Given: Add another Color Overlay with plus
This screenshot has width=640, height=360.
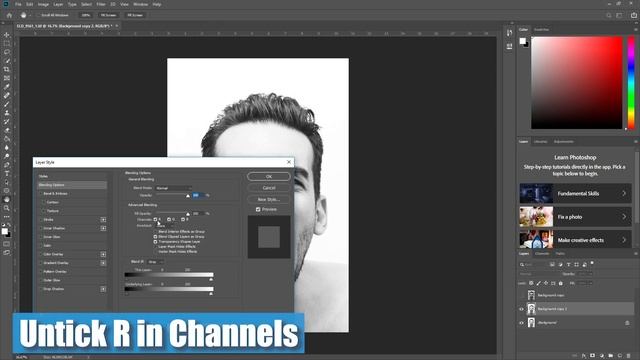Looking at the screenshot, I should click(x=103, y=254).
